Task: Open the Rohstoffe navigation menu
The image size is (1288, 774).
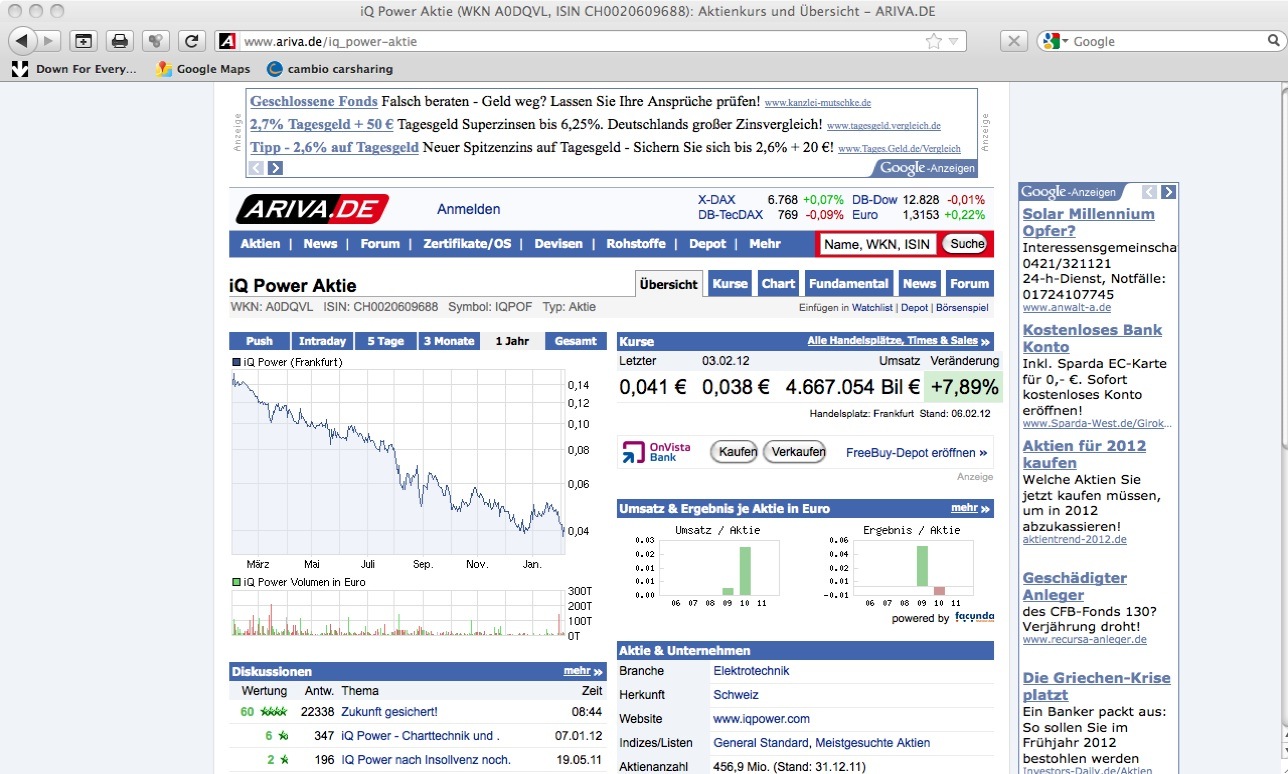Action: tap(636, 244)
